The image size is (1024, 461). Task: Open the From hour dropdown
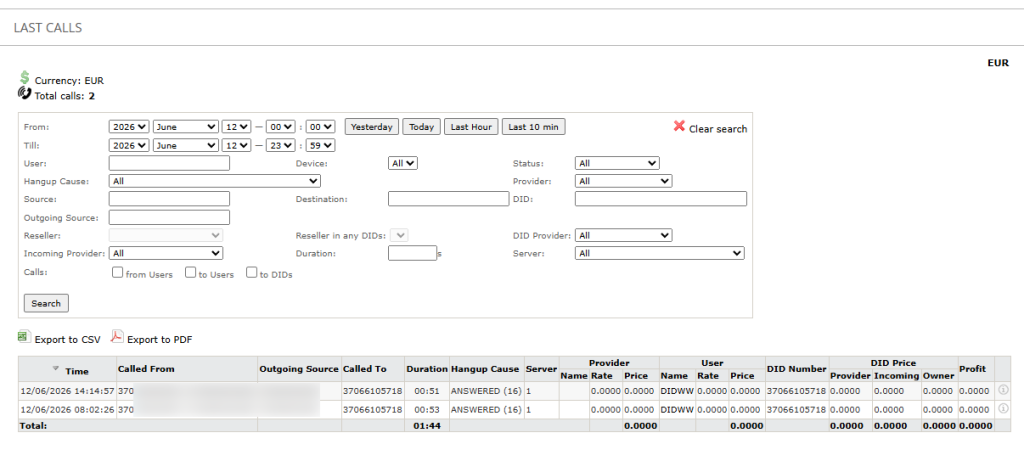[281, 127]
